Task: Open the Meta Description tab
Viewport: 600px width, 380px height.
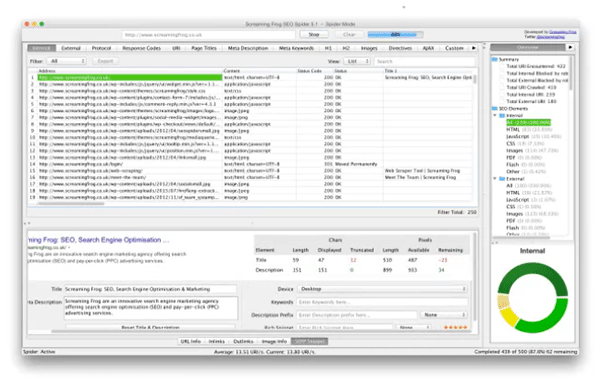Action: (248, 48)
